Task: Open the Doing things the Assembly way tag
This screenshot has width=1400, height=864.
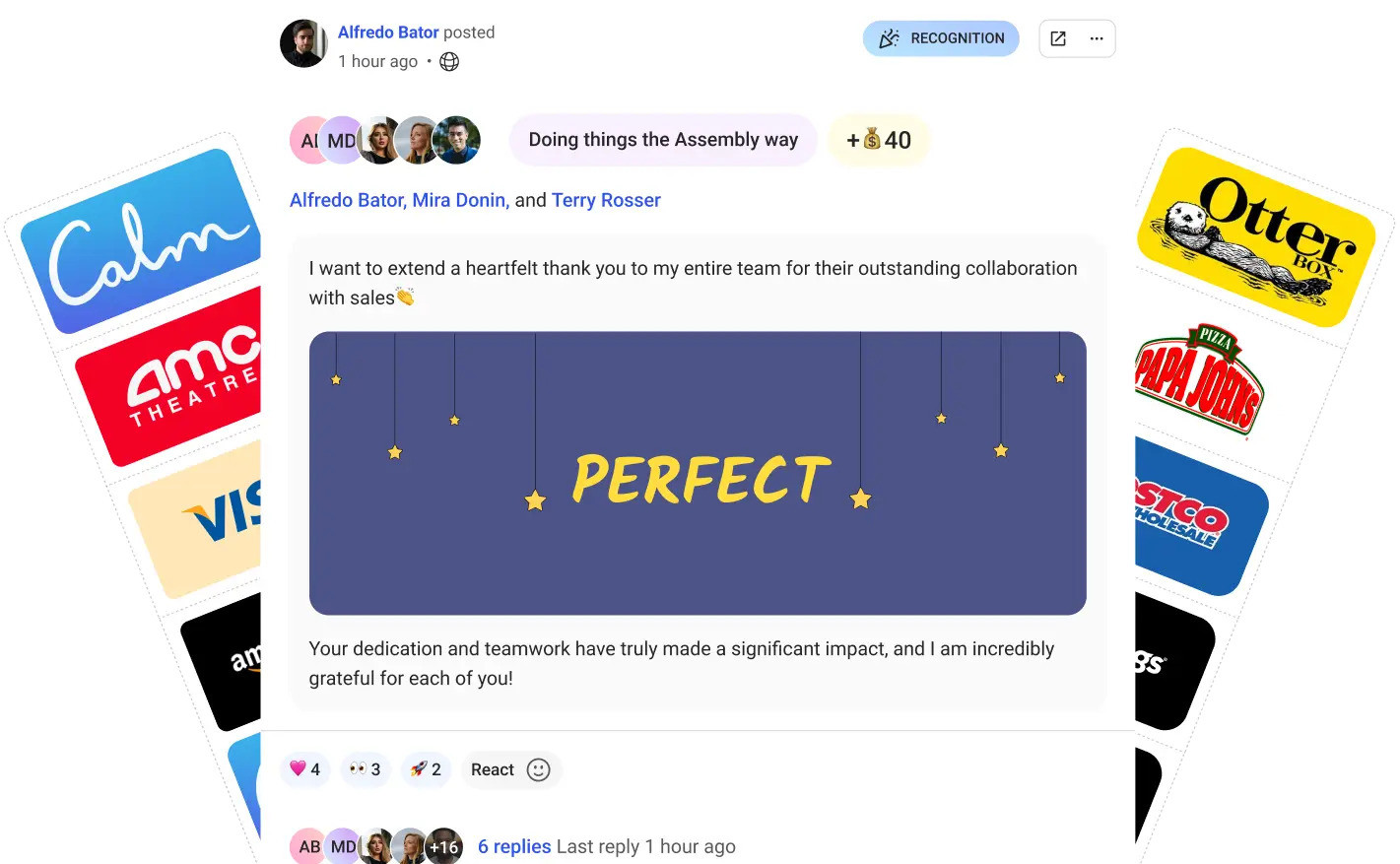Action: click(x=662, y=140)
